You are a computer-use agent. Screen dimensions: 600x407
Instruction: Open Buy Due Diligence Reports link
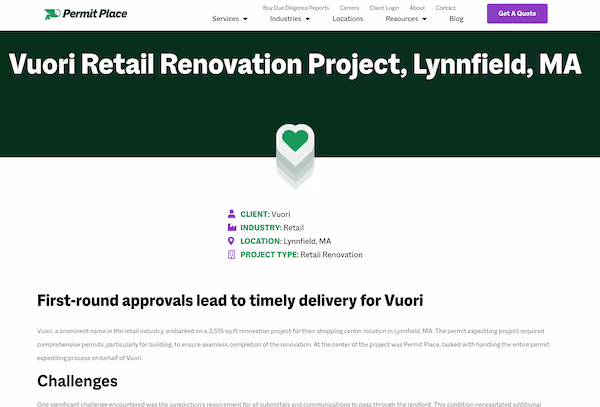296,8
